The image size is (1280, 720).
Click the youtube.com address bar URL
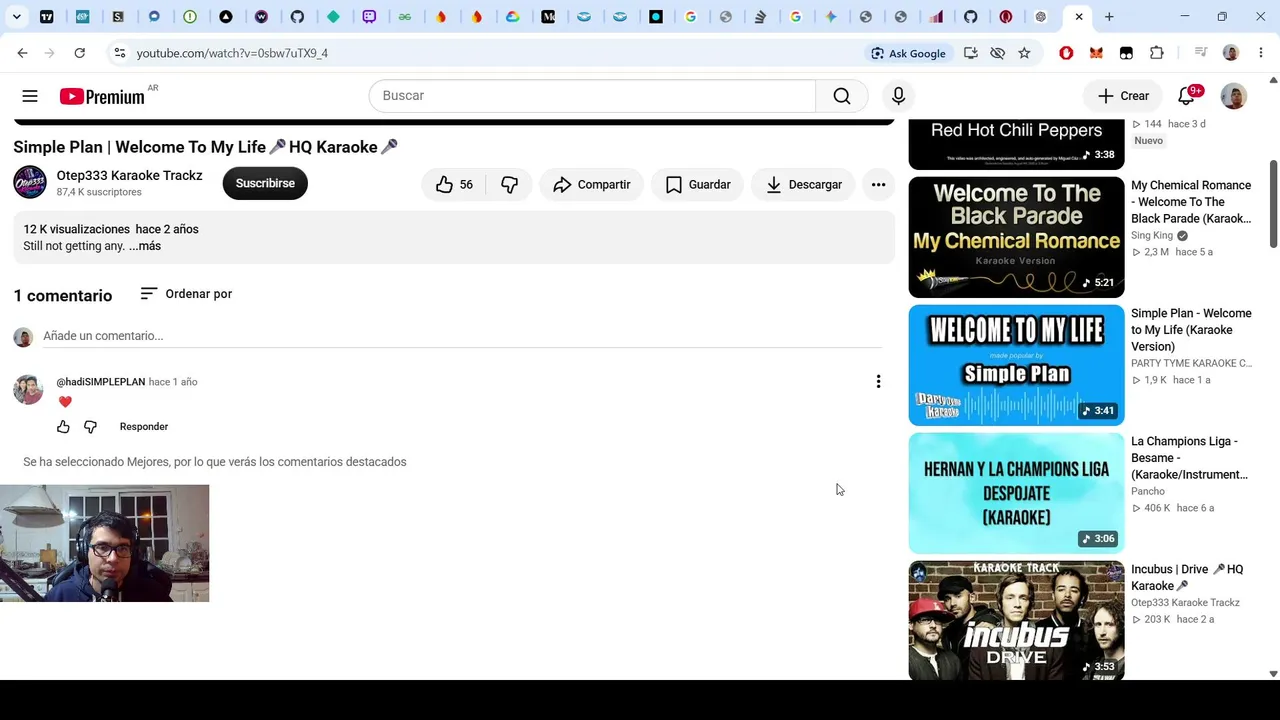pyautogui.click(x=232, y=53)
